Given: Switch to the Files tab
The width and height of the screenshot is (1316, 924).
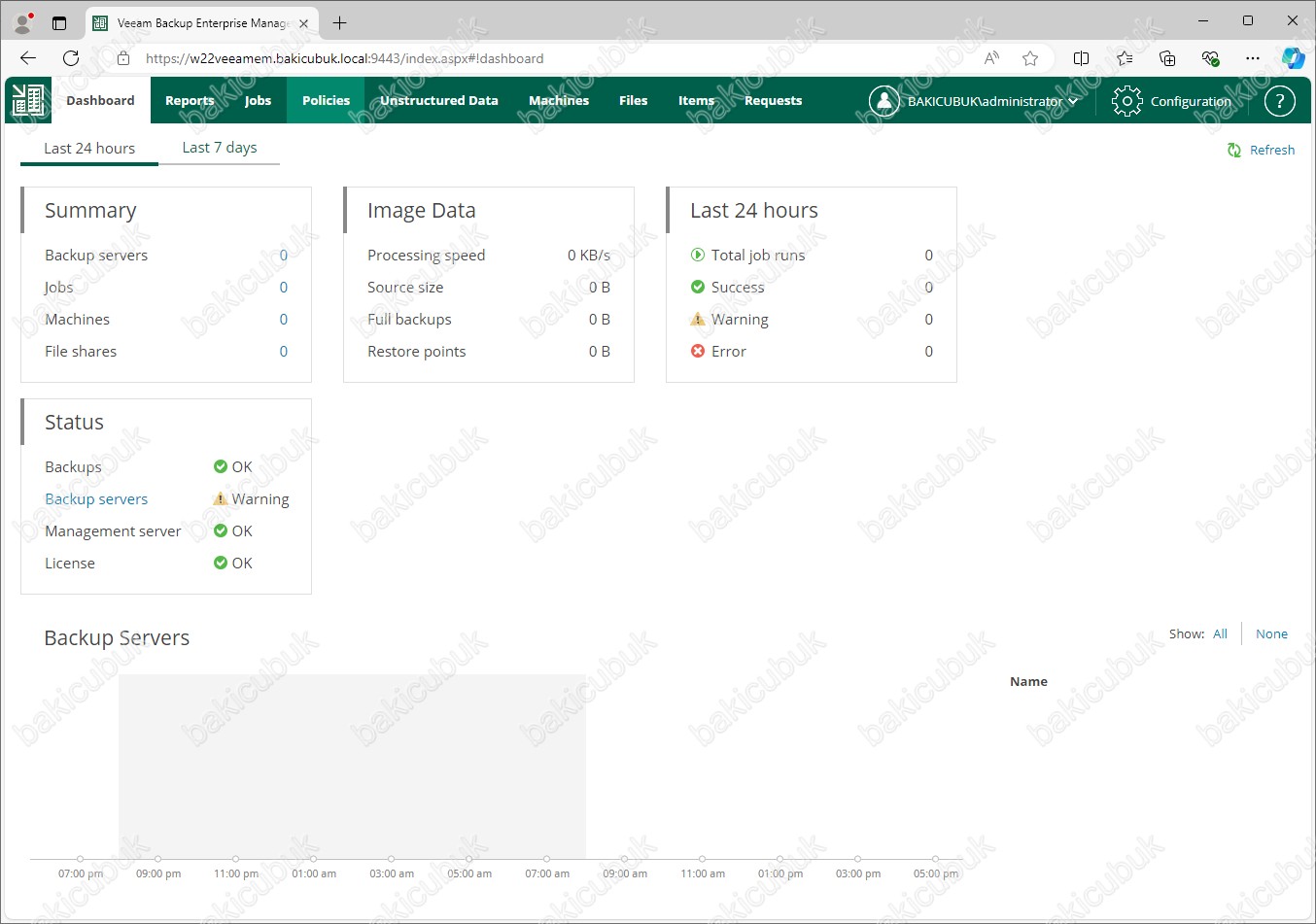Looking at the screenshot, I should point(633,100).
